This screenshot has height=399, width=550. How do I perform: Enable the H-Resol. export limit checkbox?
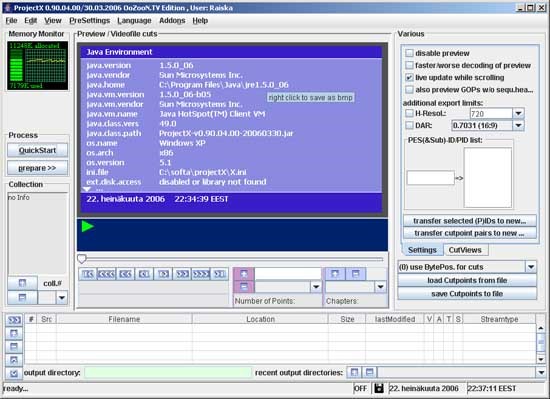(409, 113)
